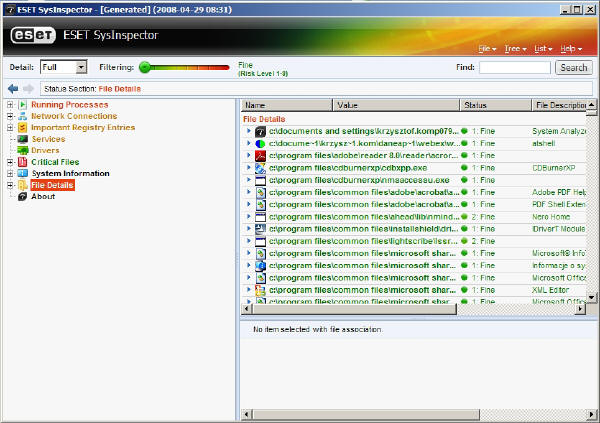This screenshot has height=423, width=600.
Task: Click the XML Editor file icon
Action: coord(260,290)
